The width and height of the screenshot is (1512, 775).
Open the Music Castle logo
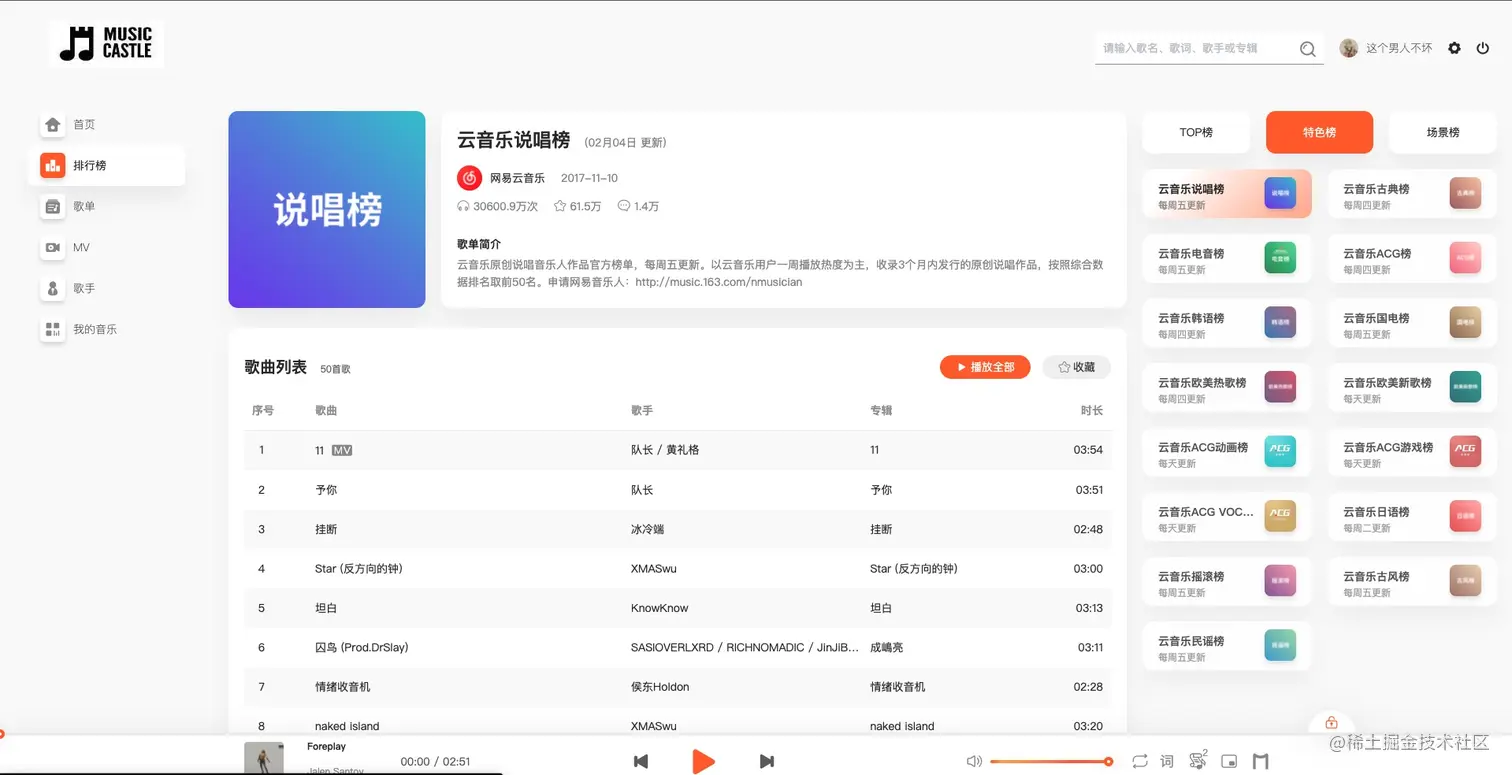(106, 44)
